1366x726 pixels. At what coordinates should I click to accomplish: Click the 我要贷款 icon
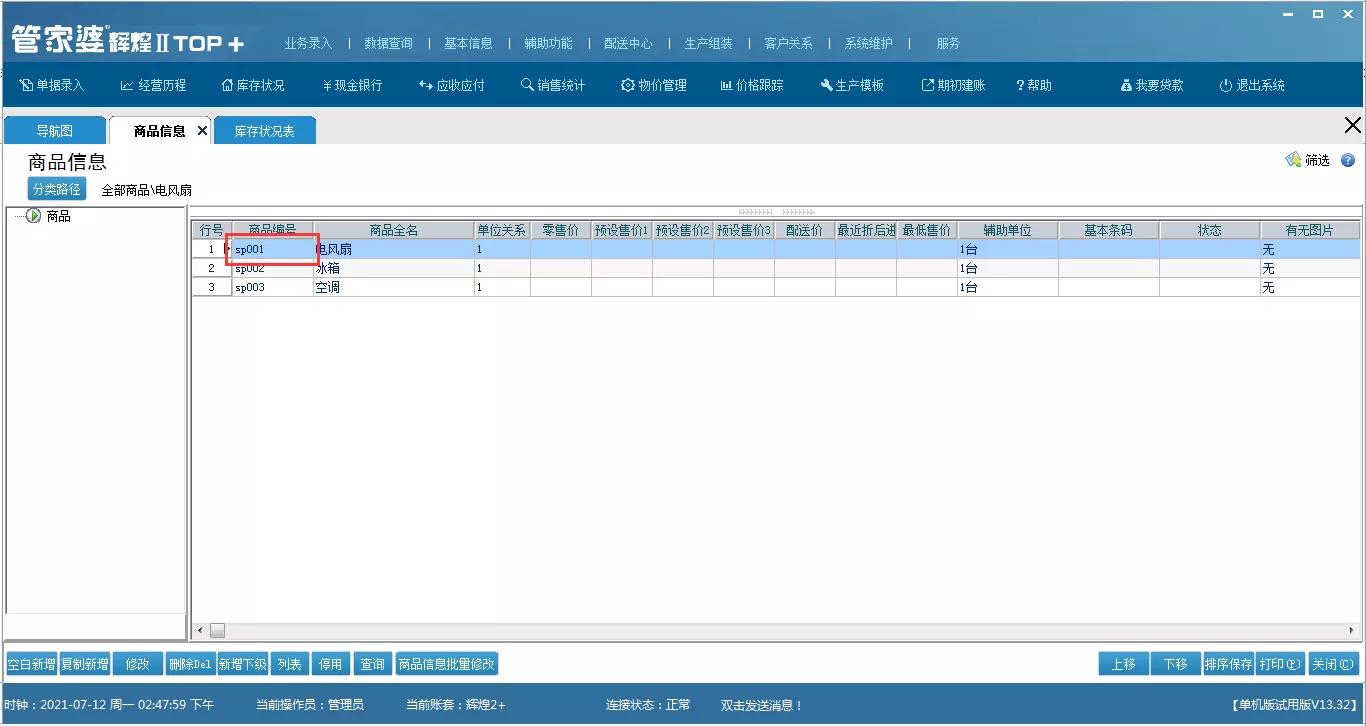tap(1151, 85)
